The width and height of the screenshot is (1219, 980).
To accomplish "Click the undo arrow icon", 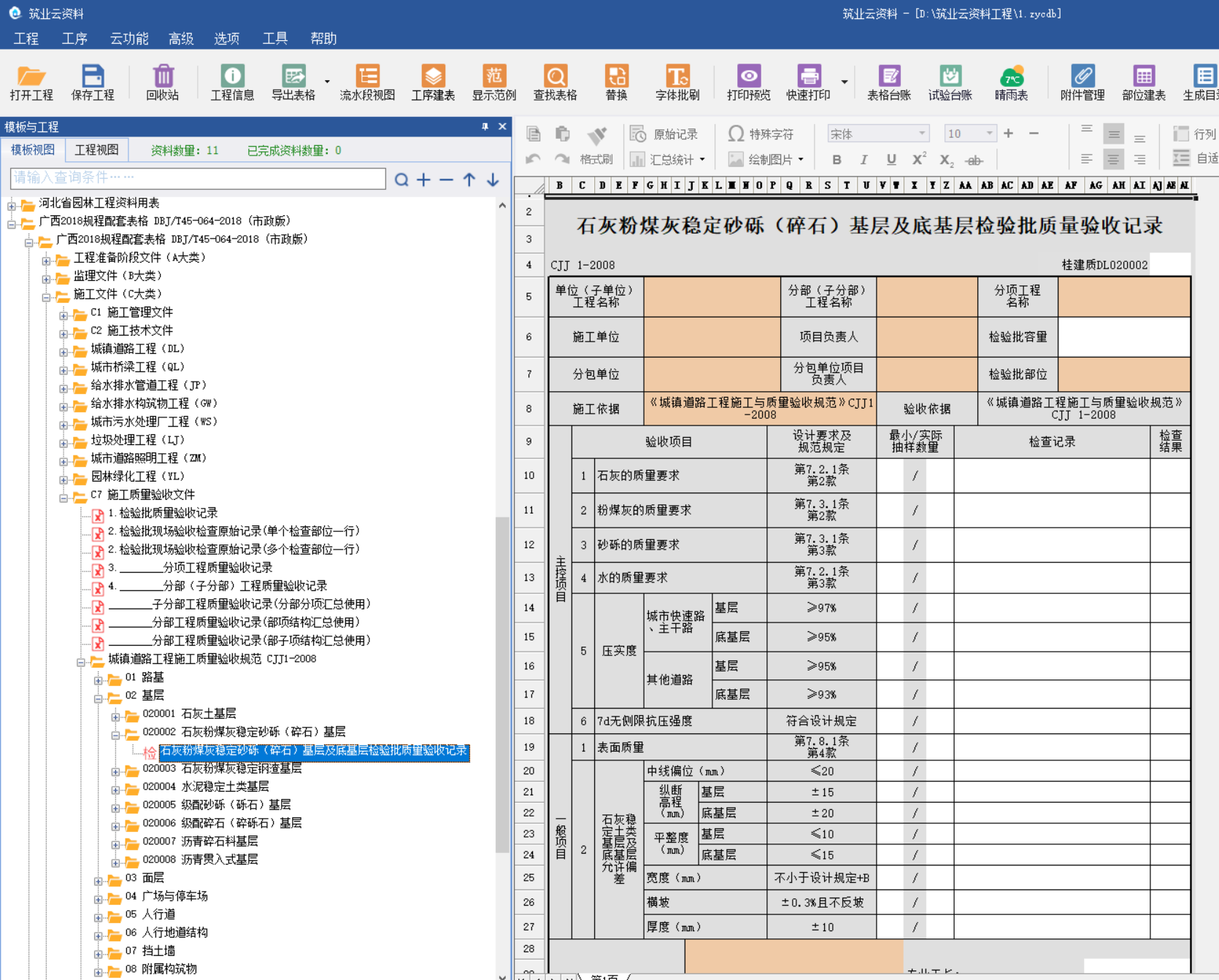I will [x=534, y=159].
